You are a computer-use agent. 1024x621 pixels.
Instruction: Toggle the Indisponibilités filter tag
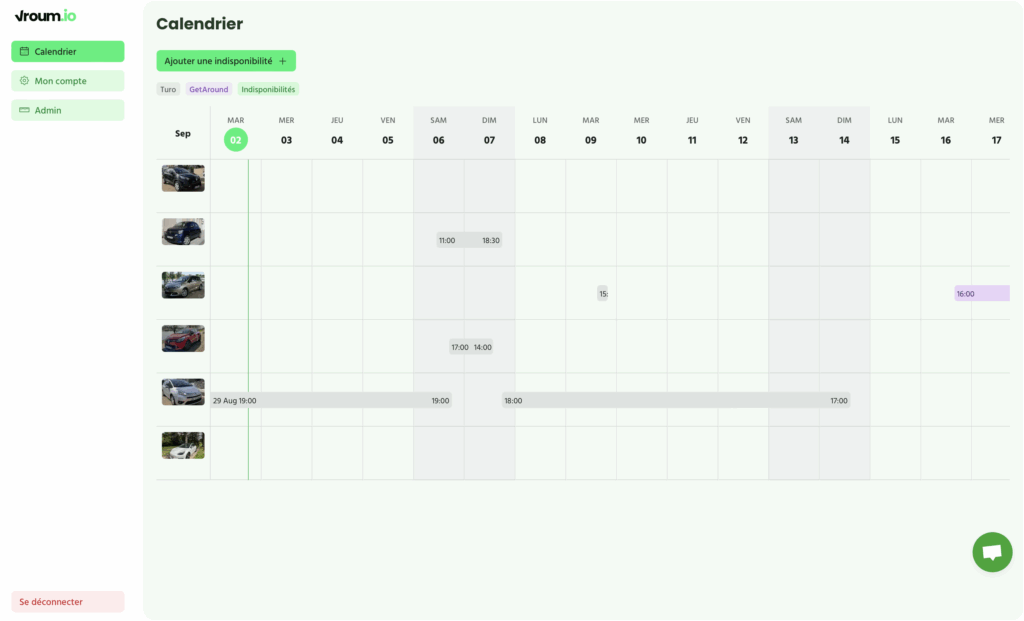click(x=268, y=89)
